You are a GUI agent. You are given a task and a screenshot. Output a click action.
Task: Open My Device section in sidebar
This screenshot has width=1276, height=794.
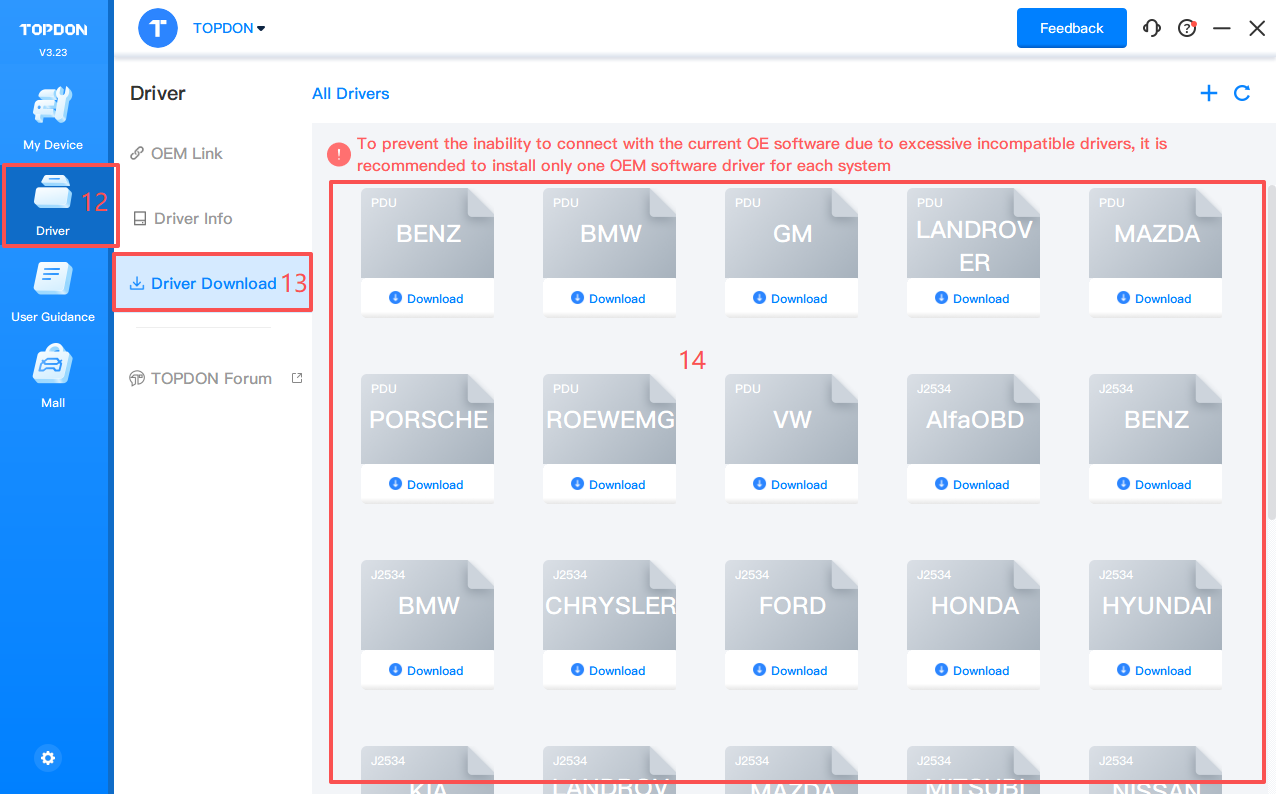(53, 118)
